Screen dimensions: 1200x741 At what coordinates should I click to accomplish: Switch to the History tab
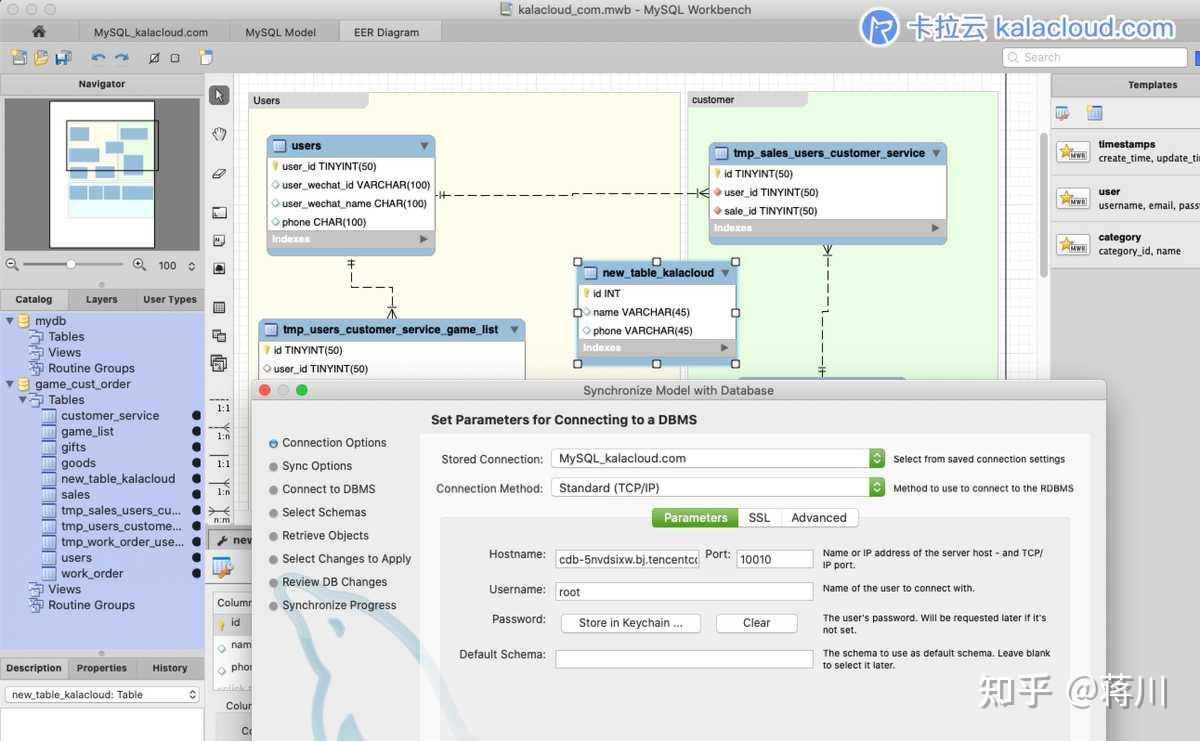click(170, 668)
